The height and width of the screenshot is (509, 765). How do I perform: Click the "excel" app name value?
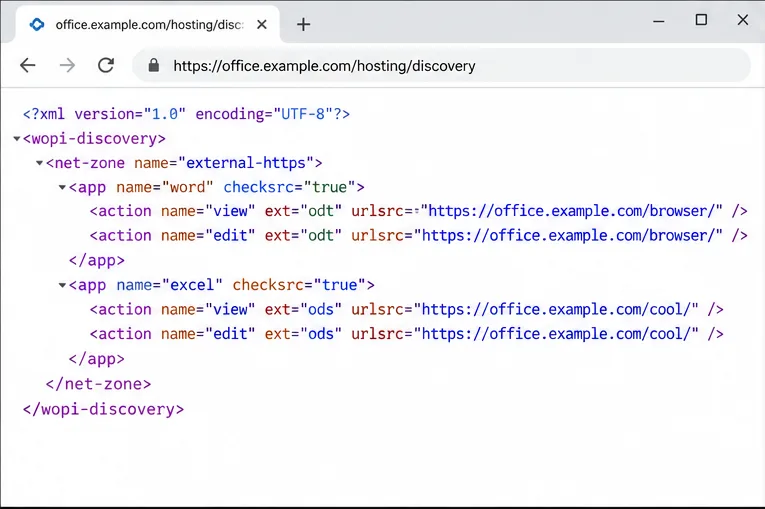[x=192, y=285]
